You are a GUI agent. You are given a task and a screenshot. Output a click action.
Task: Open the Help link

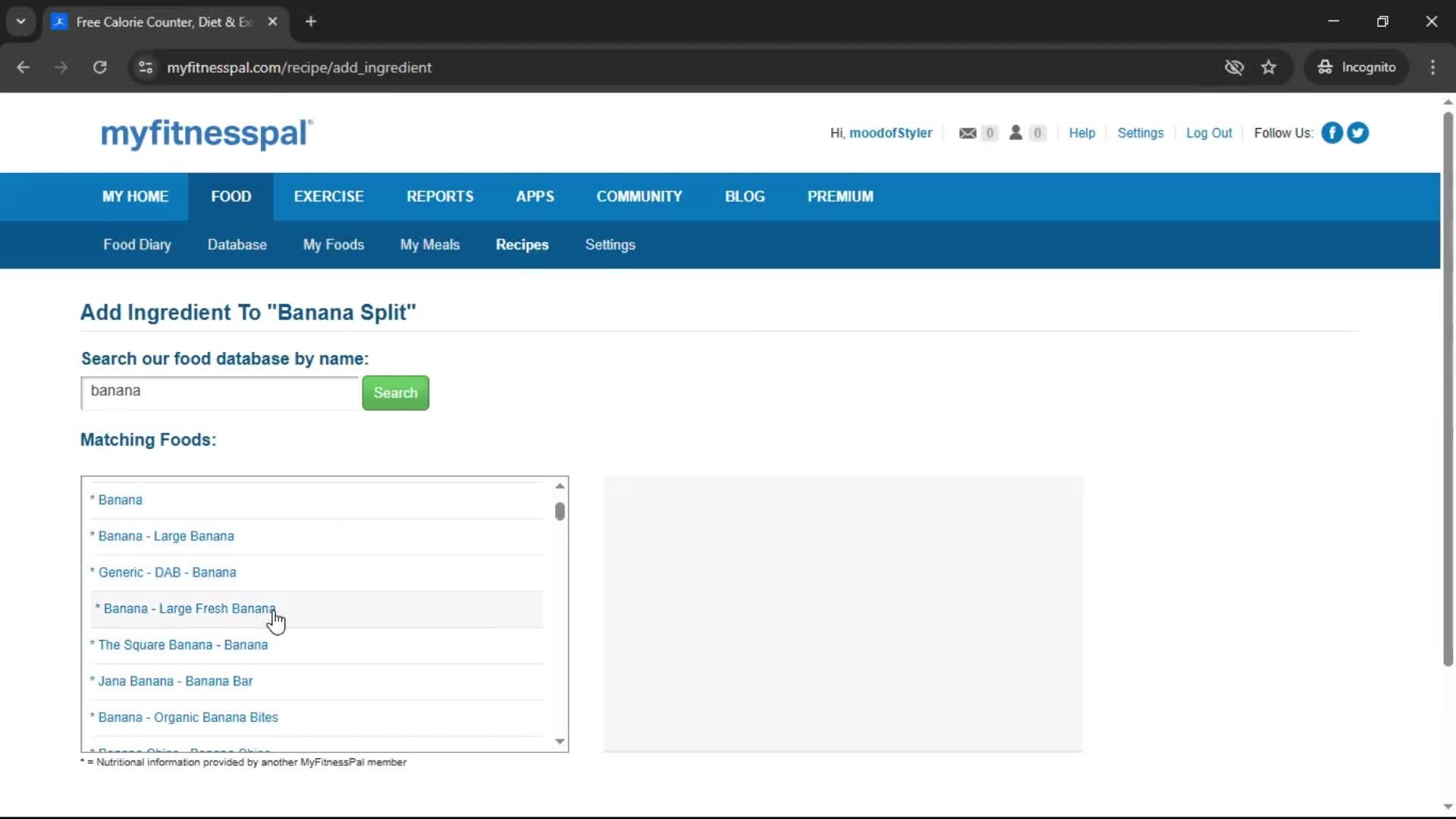click(x=1082, y=133)
